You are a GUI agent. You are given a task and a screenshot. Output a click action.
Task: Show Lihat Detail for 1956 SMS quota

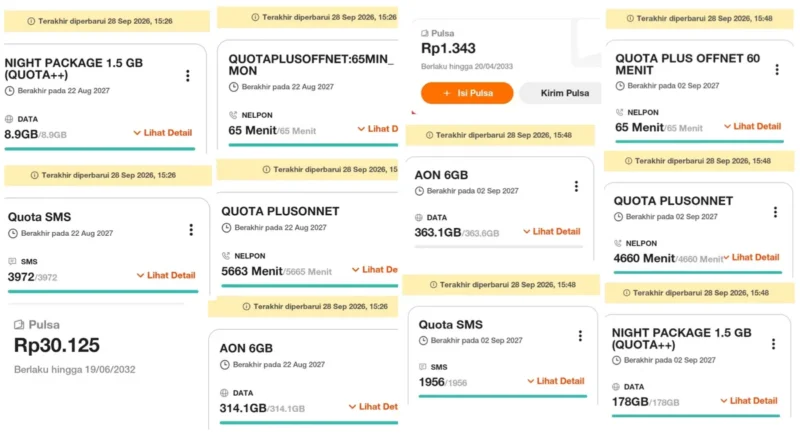(x=556, y=381)
